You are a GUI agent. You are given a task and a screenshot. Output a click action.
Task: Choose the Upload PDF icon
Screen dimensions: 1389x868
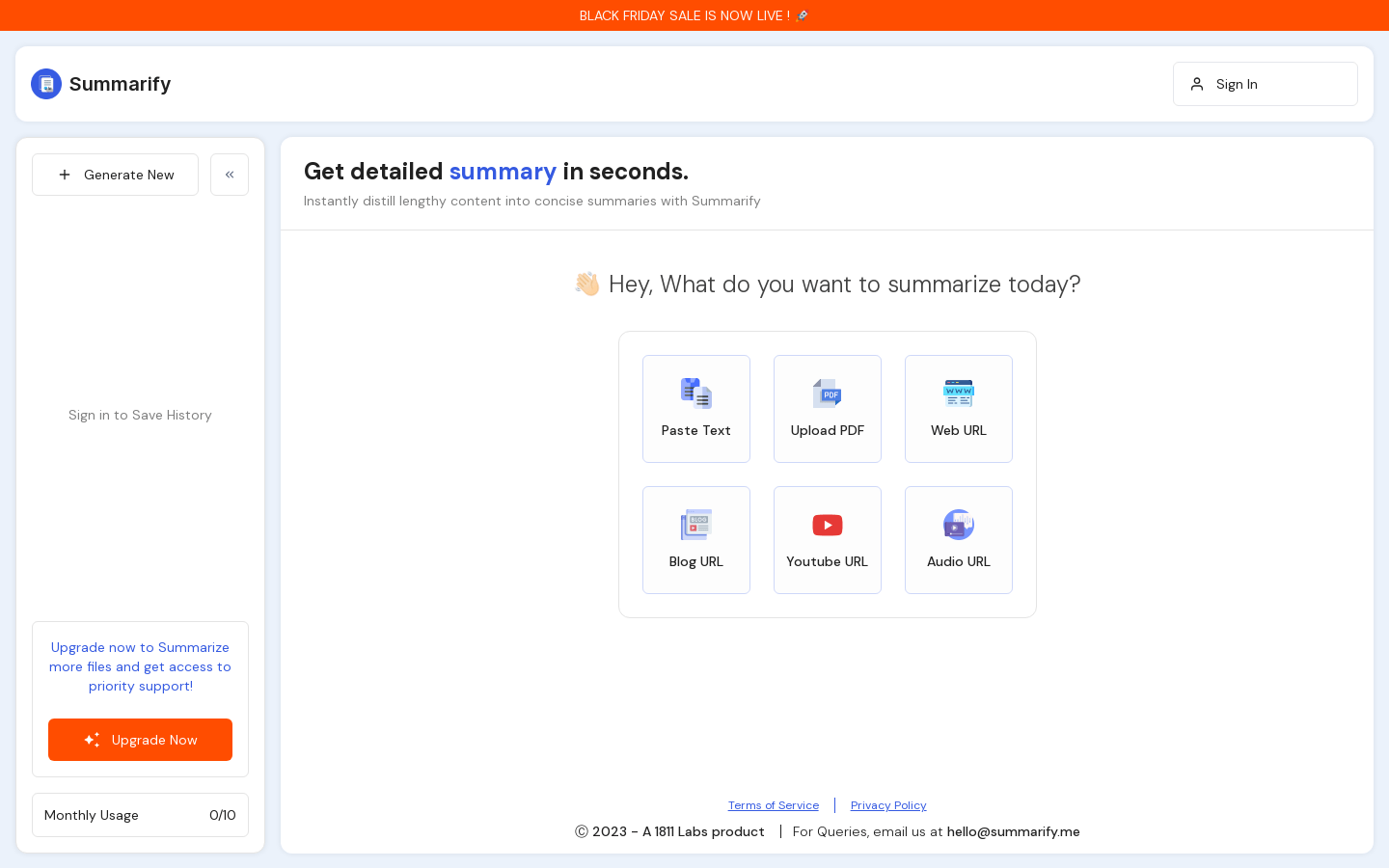pyautogui.click(x=828, y=393)
